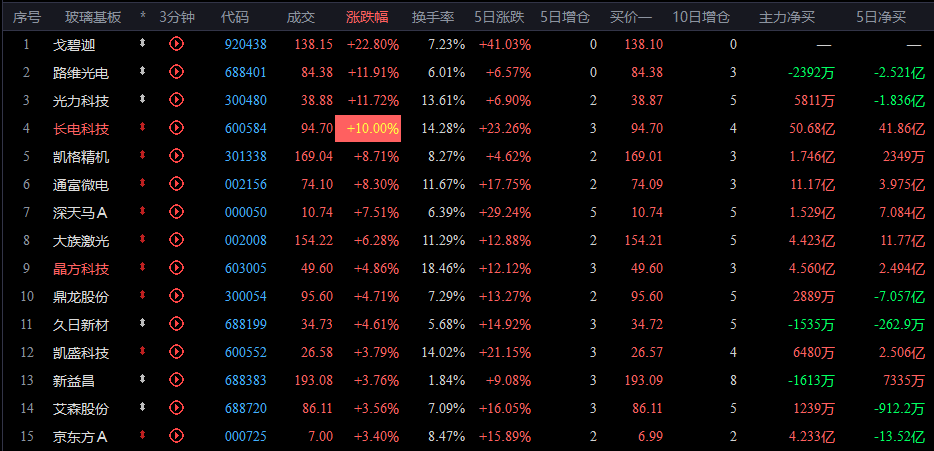Click the 玻璃基板 sector column header
The height and width of the screenshot is (451, 934).
93,17
